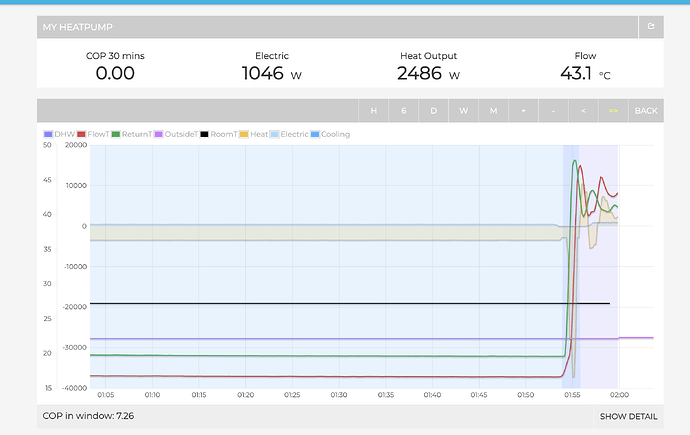Select the 6 hour view button
Image resolution: width=690 pixels, height=435 pixels.
(x=404, y=111)
